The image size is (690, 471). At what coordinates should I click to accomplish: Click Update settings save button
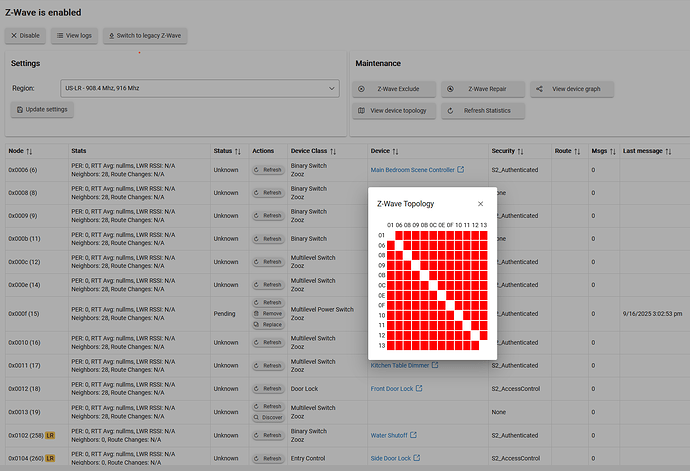pos(42,109)
